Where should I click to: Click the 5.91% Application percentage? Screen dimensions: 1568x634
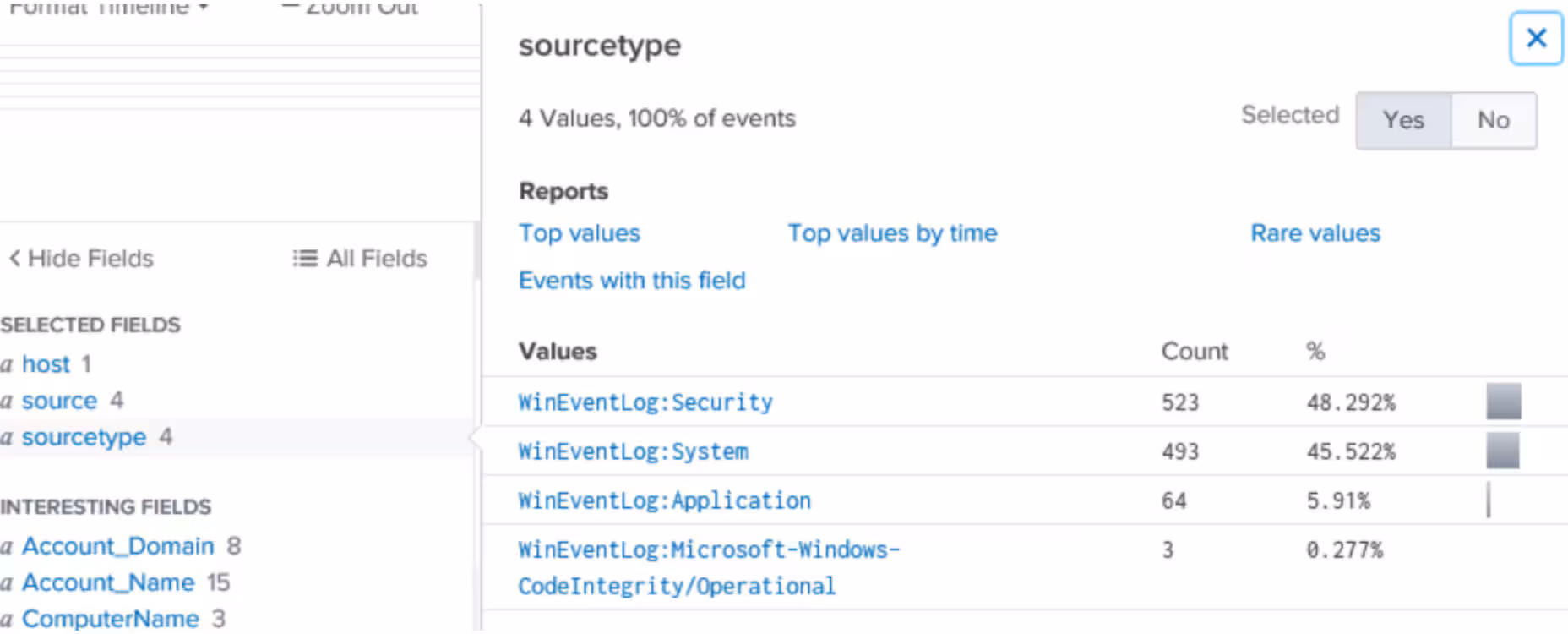coord(1338,500)
